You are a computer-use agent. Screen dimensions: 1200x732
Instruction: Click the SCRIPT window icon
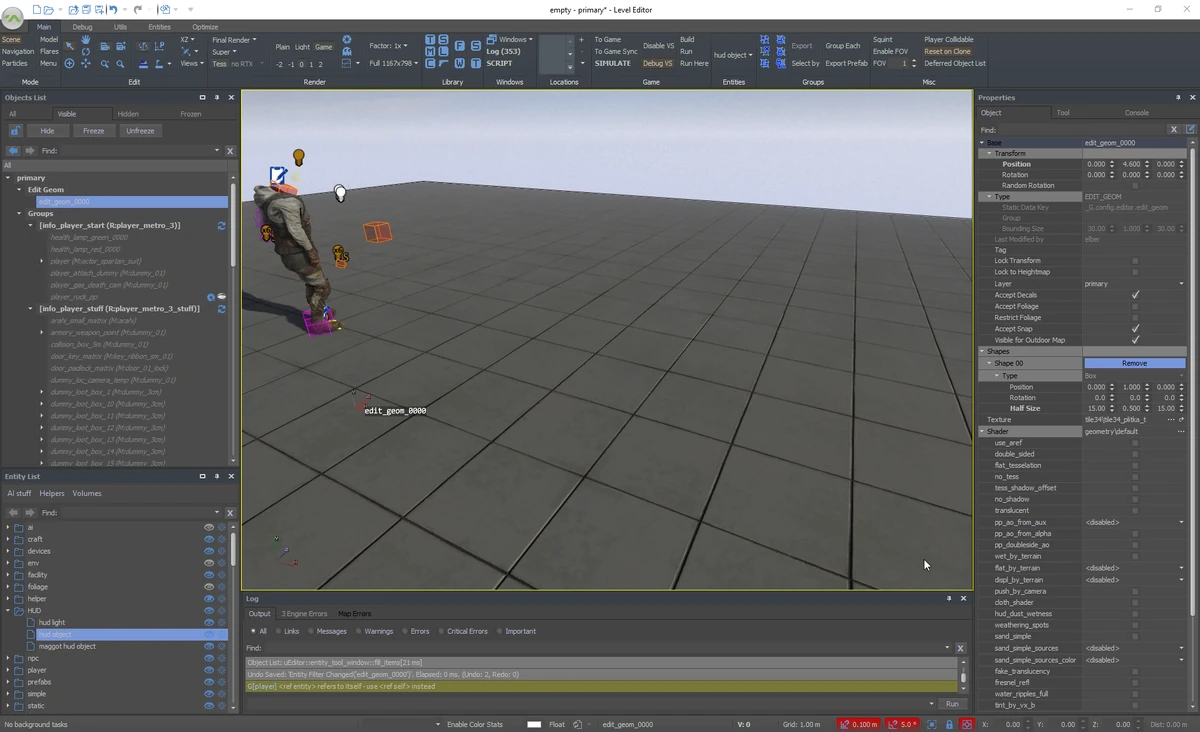499,62
